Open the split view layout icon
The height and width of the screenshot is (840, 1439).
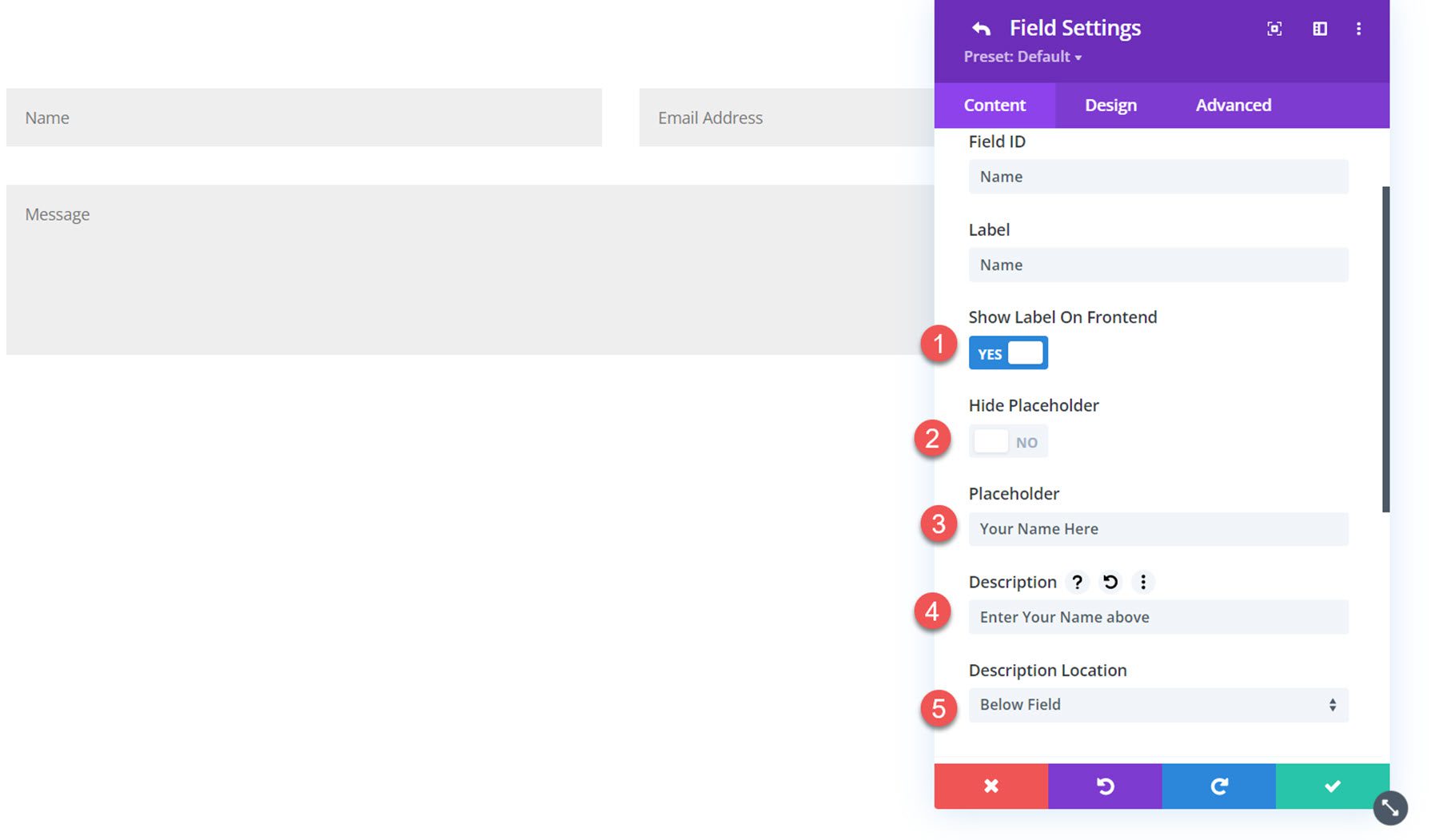1319,28
